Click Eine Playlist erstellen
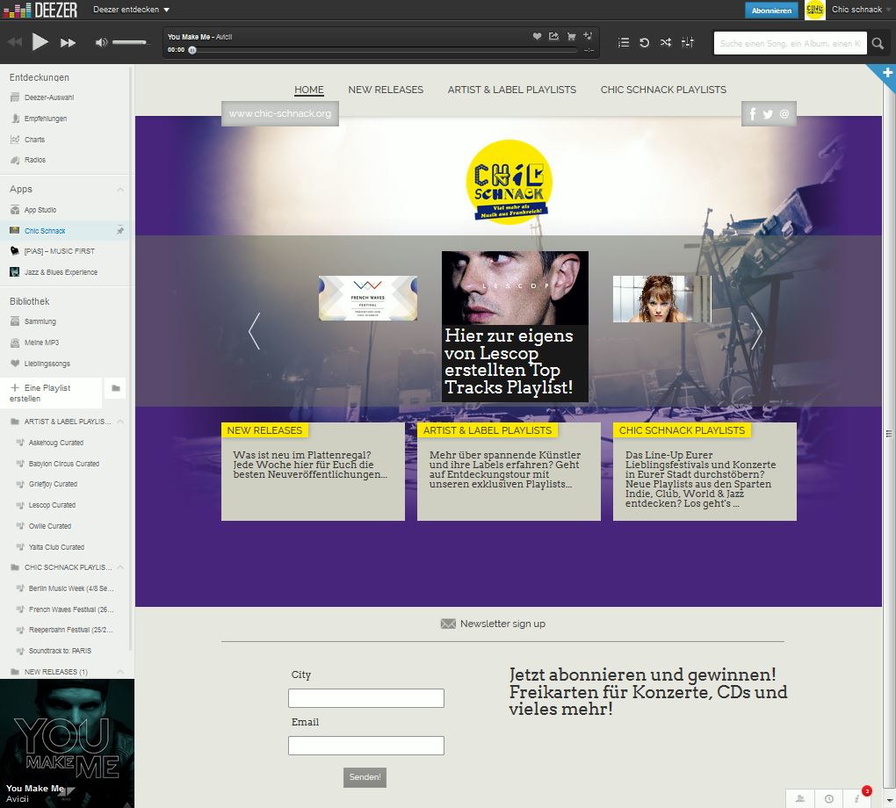Screen dimensions: 896x808 (50, 393)
